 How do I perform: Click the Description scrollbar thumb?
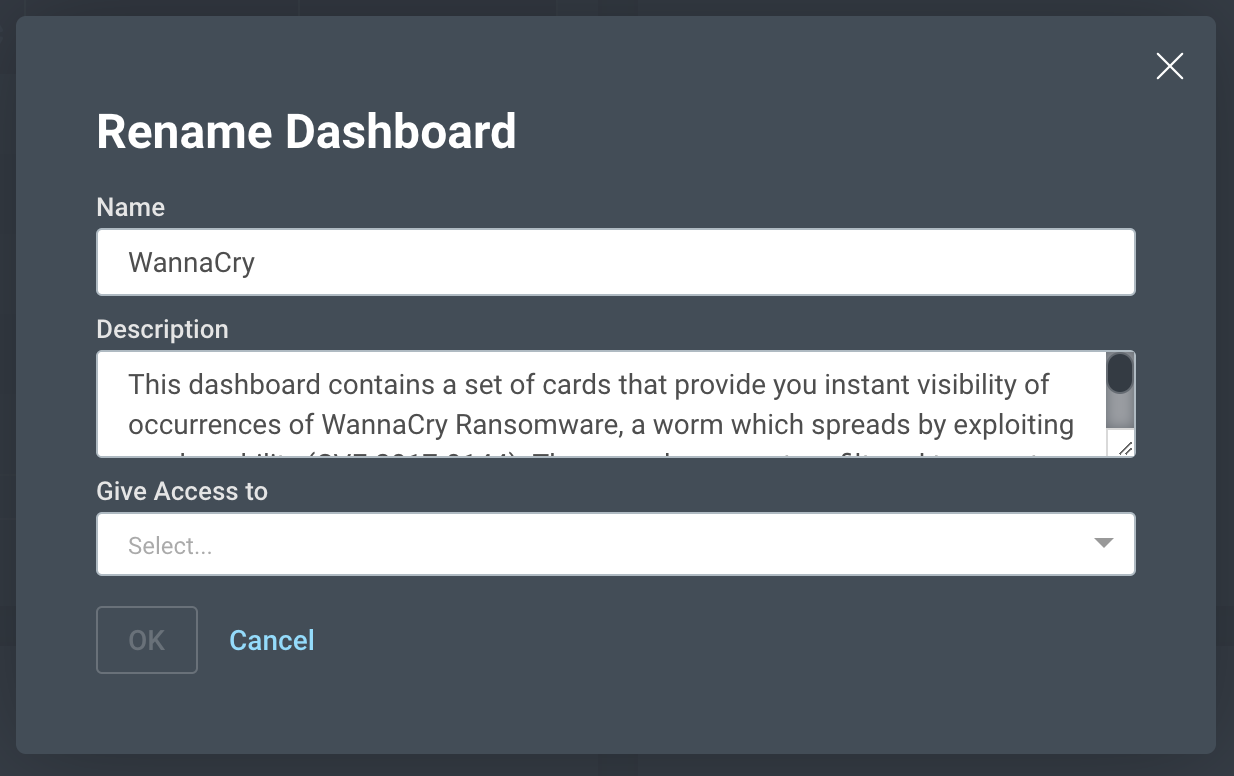click(1120, 374)
